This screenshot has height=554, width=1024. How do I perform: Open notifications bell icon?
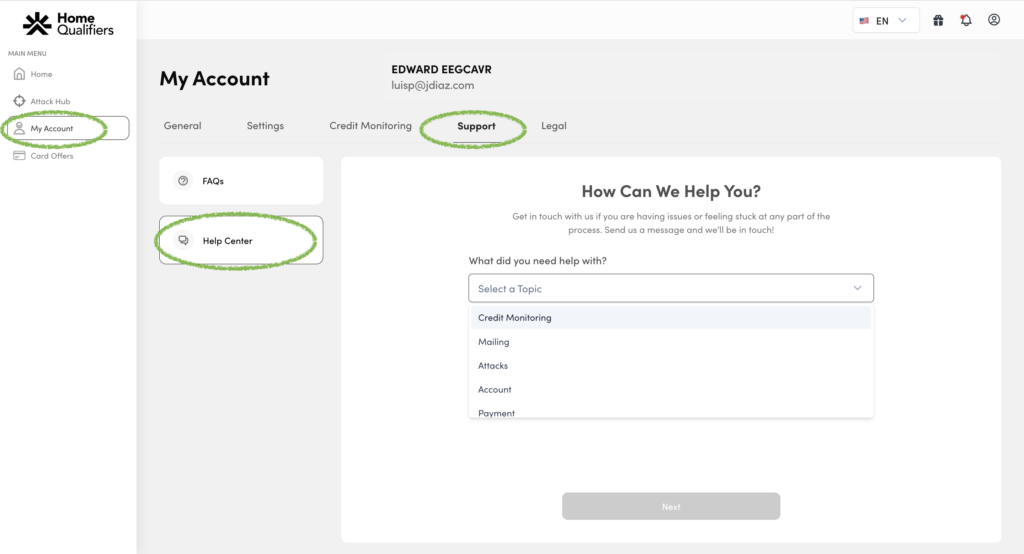966,20
